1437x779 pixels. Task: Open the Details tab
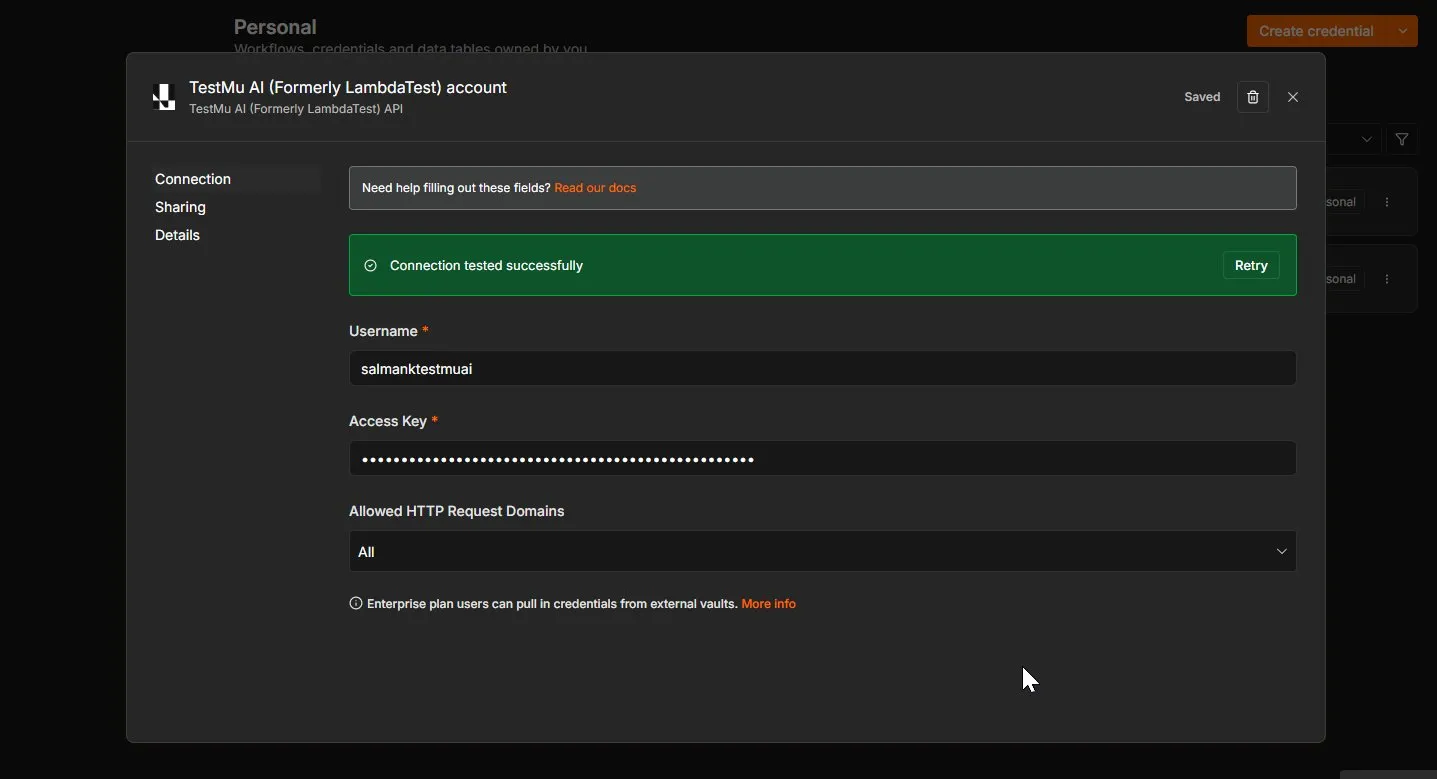coord(177,235)
